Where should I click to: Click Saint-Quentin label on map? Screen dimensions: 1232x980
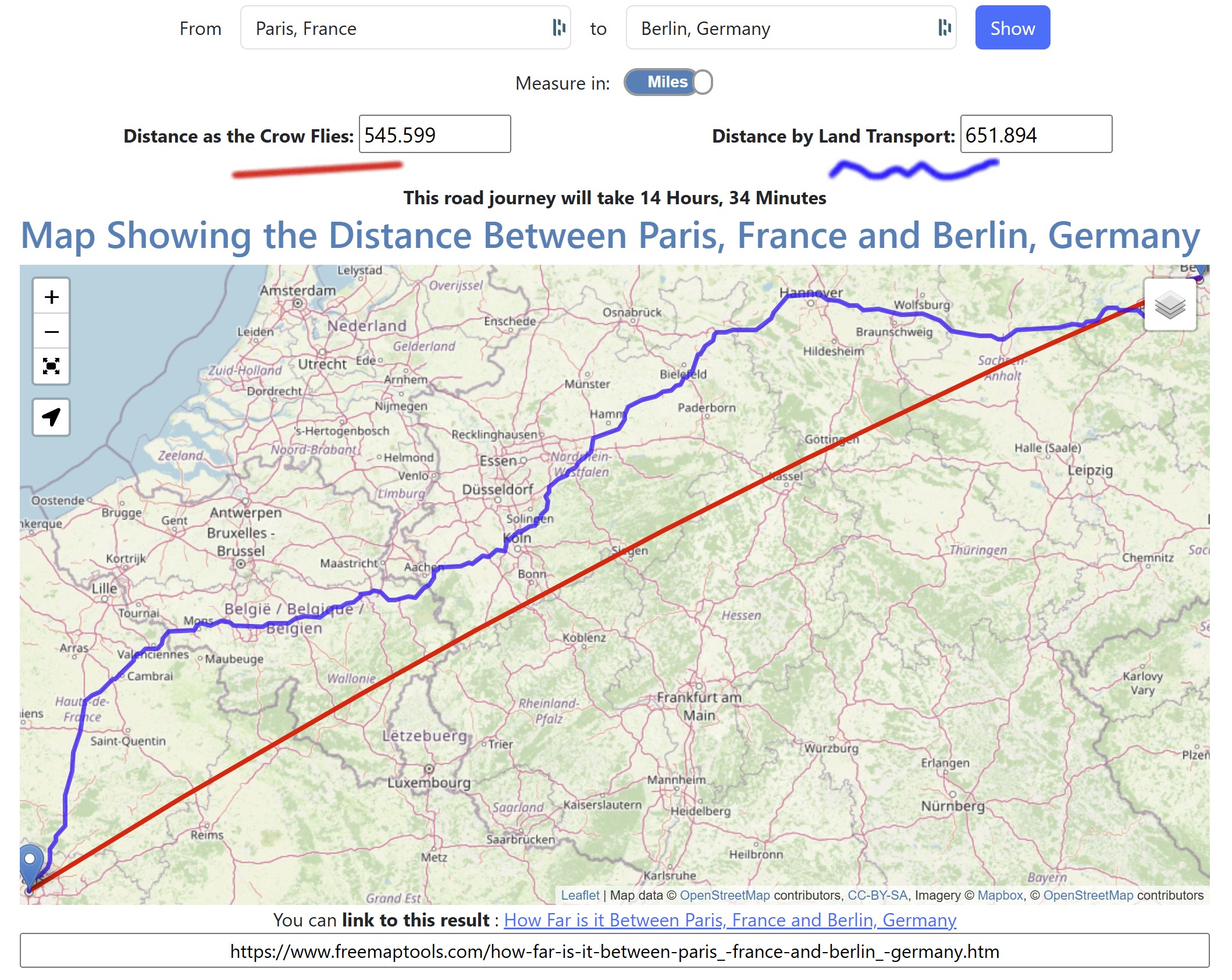127,741
